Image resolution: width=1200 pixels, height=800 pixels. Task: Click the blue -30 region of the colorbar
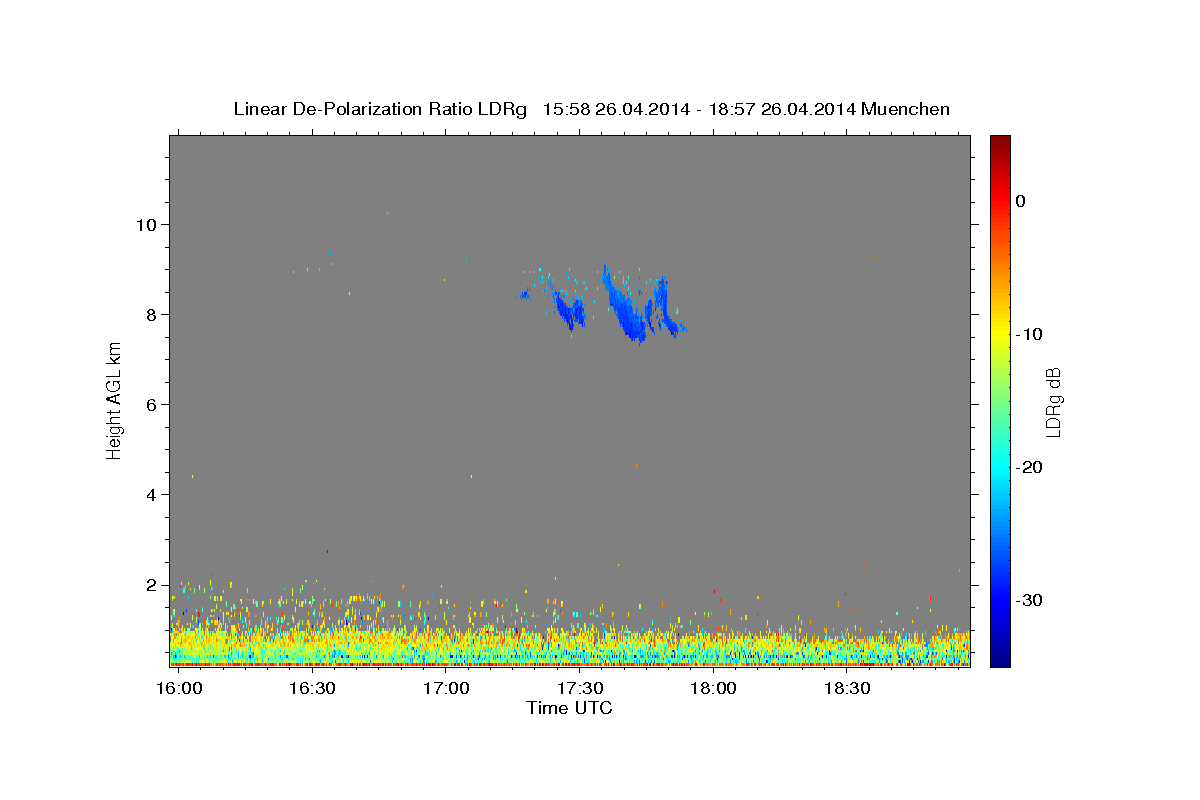tap(1000, 600)
